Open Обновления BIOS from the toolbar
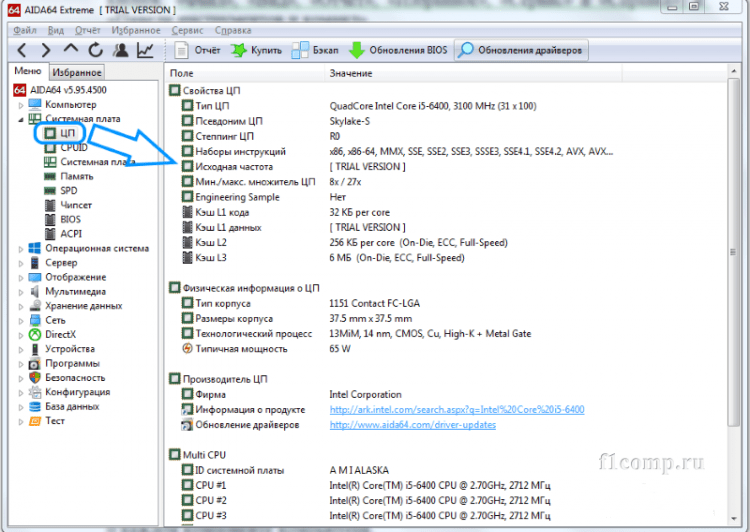Image resolution: width=750 pixels, height=532 pixels. tap(398, 50)
